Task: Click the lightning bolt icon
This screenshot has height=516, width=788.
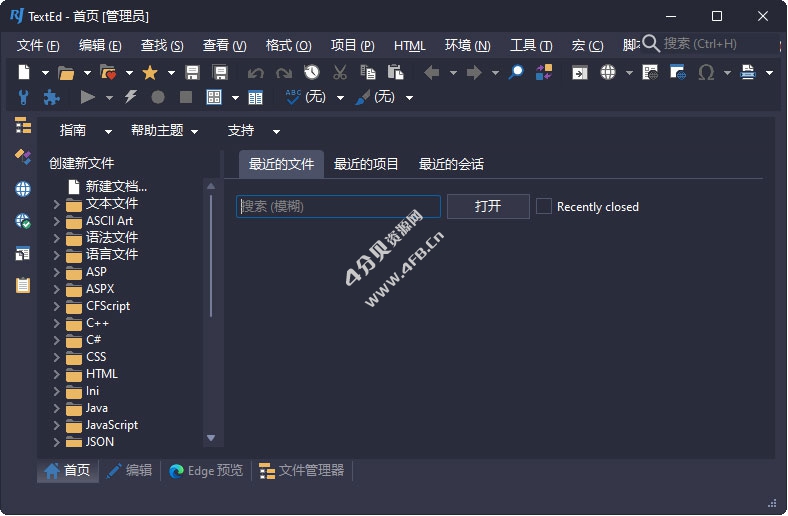Action: tap(130, 97)
